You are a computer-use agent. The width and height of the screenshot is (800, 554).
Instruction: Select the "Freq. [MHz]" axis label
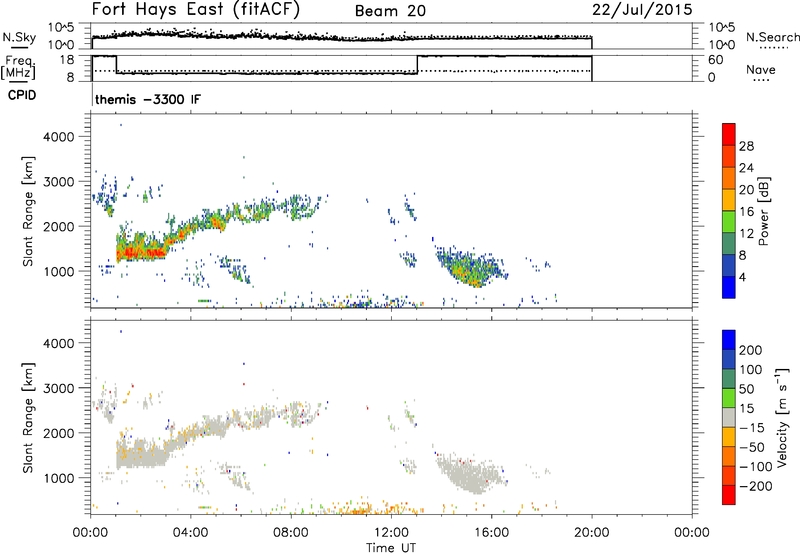[x=19, y=67]
